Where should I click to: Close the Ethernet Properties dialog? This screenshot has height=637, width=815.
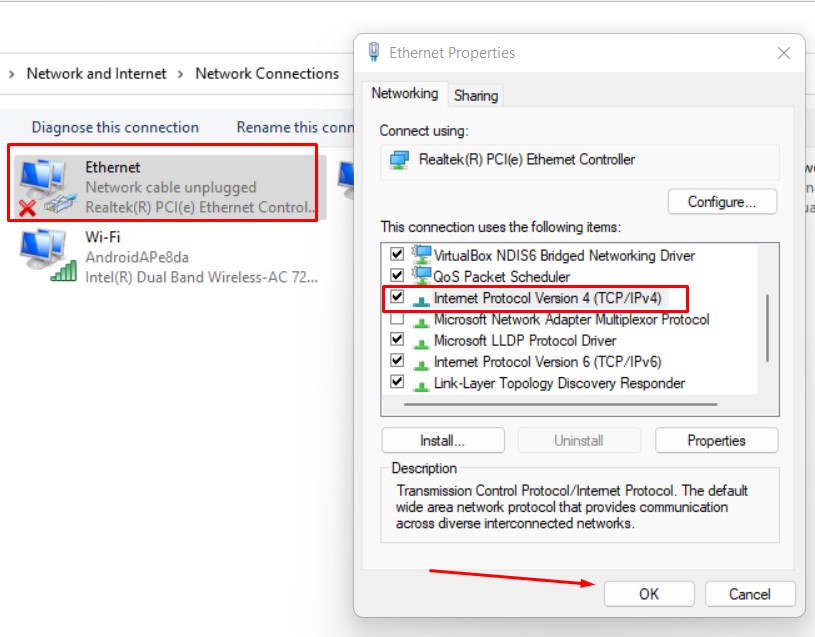pos(784,53)
